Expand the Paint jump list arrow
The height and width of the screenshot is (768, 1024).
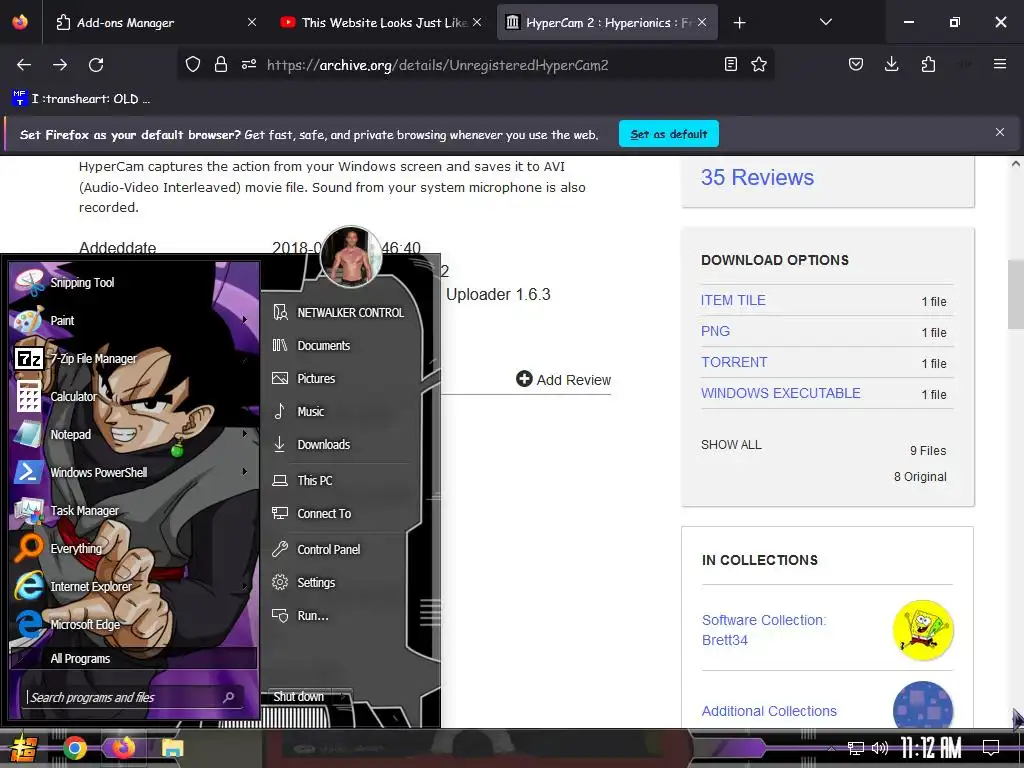(x=245, y=320)
